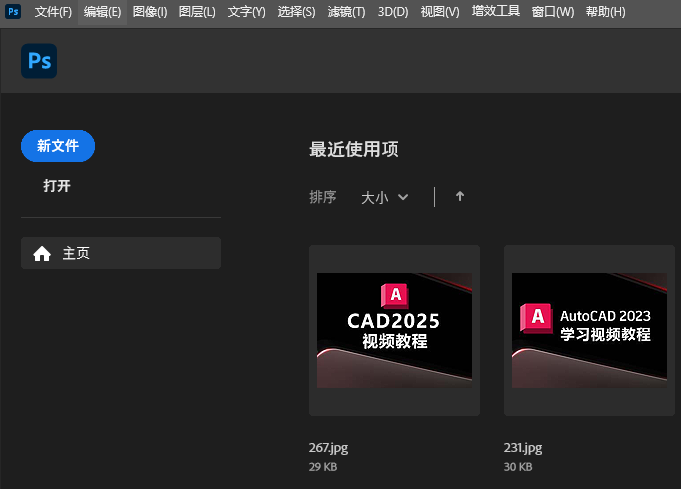Open the 图像(I) menu
The height and width of the screenshot is (489, 681).
[150, 12]
